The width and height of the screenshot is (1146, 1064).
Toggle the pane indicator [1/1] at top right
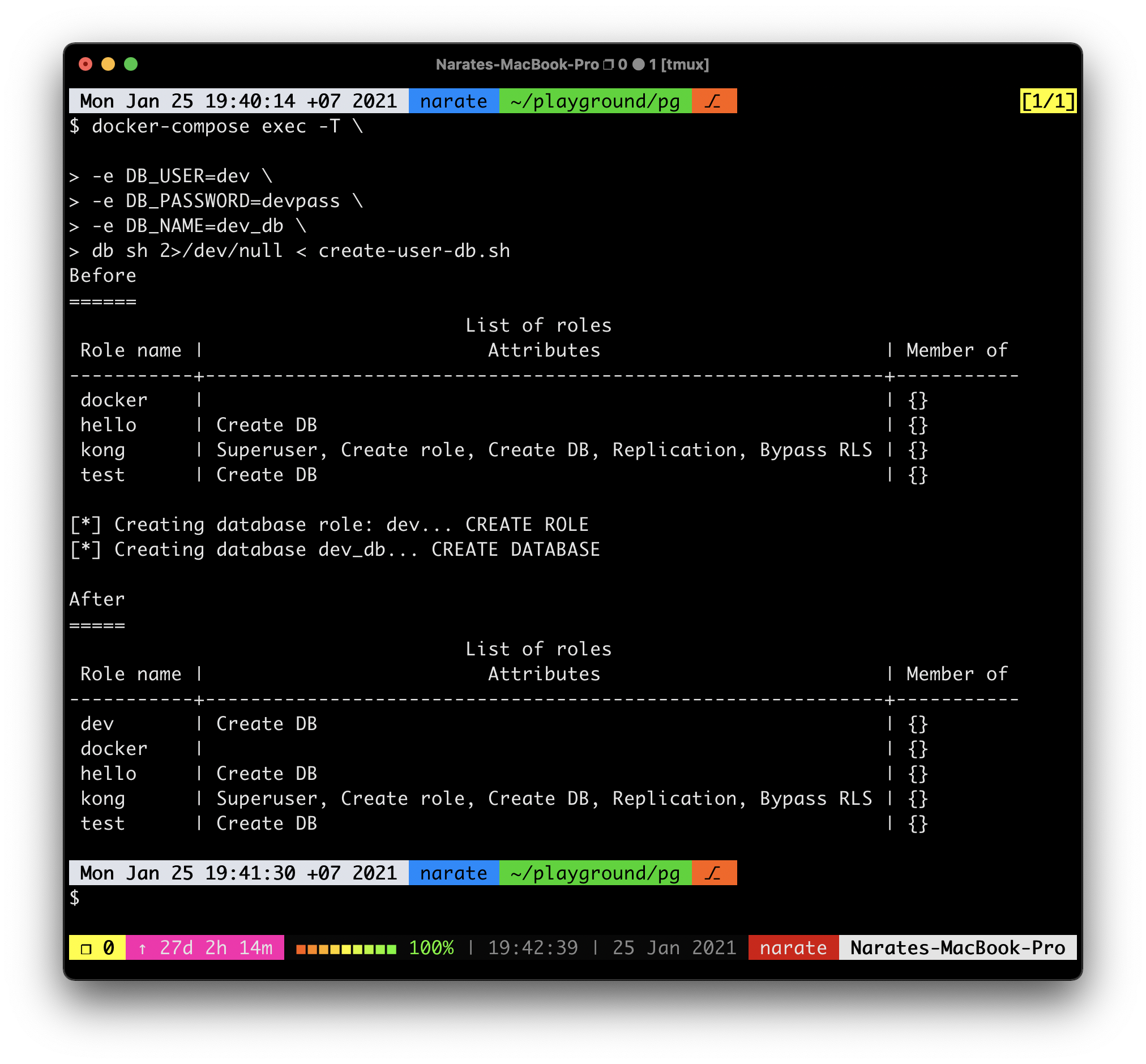1047,101
